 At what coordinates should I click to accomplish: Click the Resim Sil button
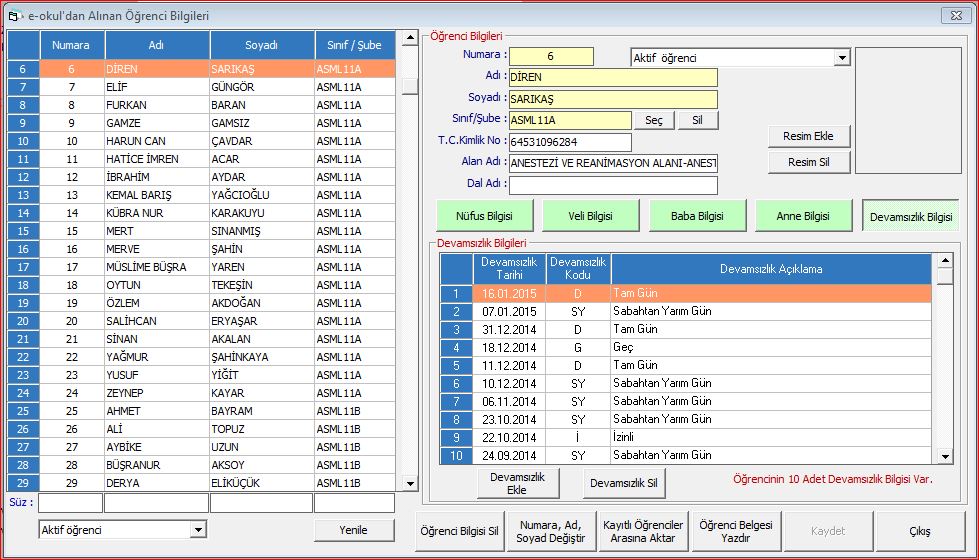point(809,162)
